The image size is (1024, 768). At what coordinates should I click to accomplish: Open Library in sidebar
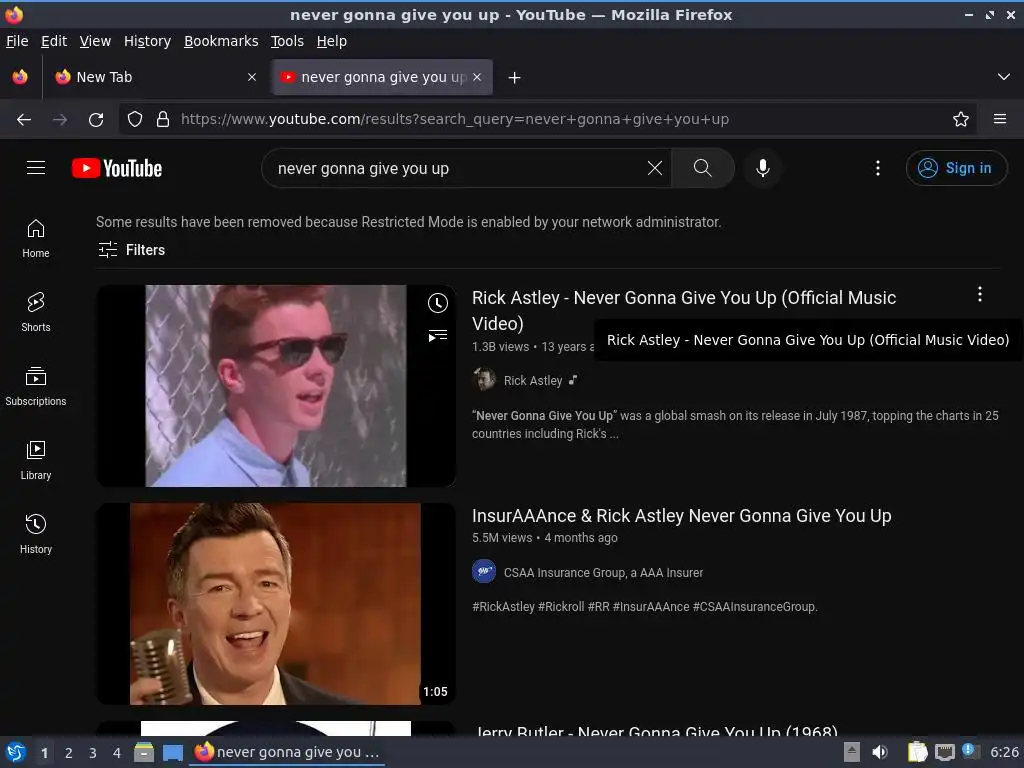pos(36,460)
